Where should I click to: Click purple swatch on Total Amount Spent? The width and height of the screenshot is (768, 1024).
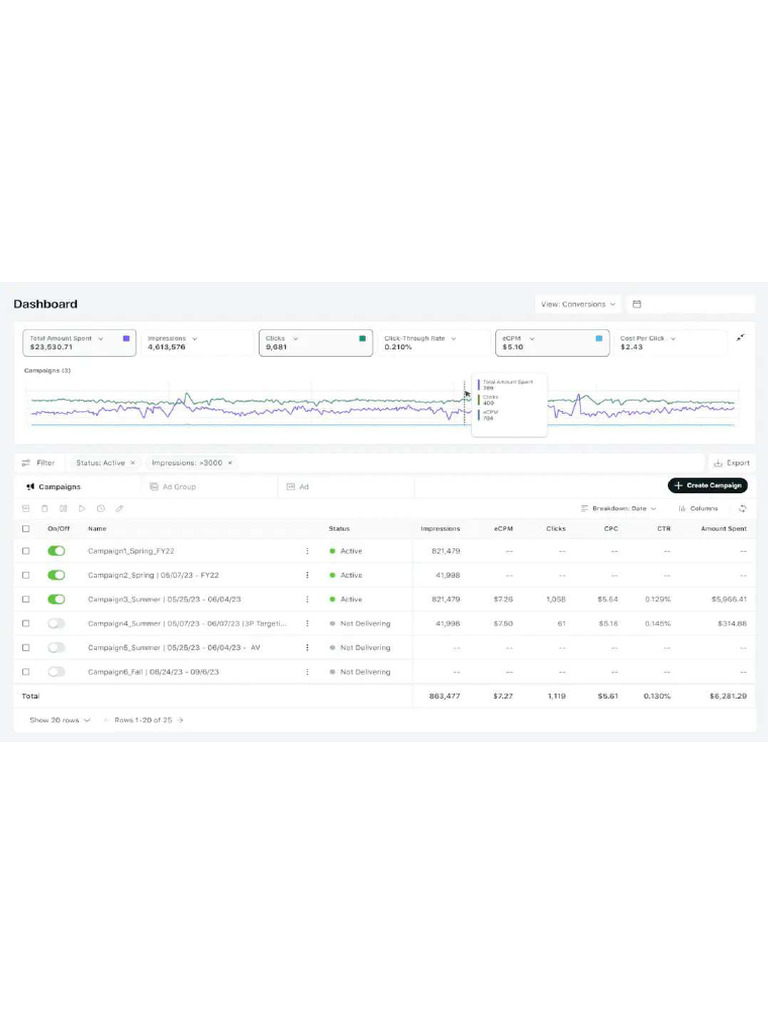(126, 338)
